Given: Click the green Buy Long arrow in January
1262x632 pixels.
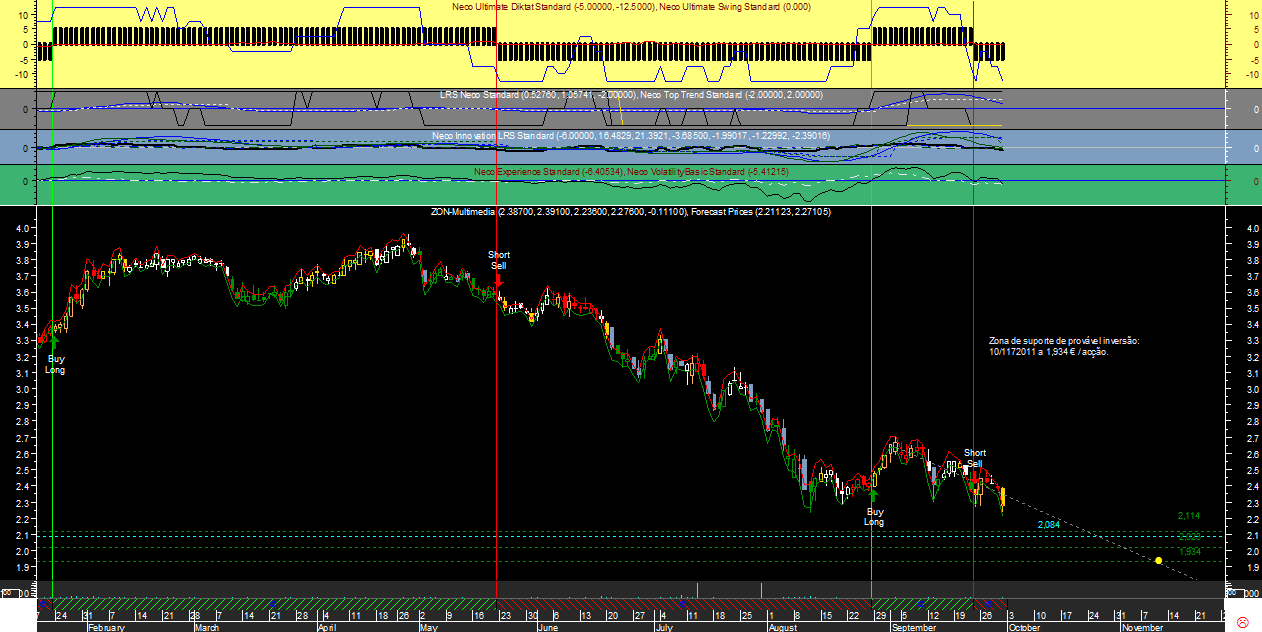Looking at the screenshot, I should [x=56, y=344].
